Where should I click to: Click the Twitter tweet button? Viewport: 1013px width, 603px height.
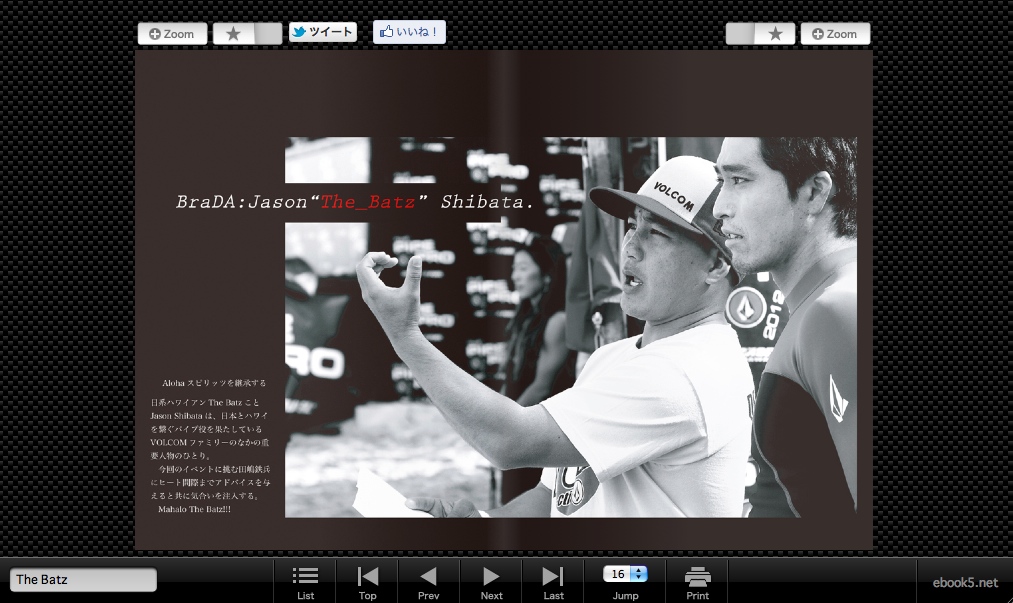tap(322, 32)
